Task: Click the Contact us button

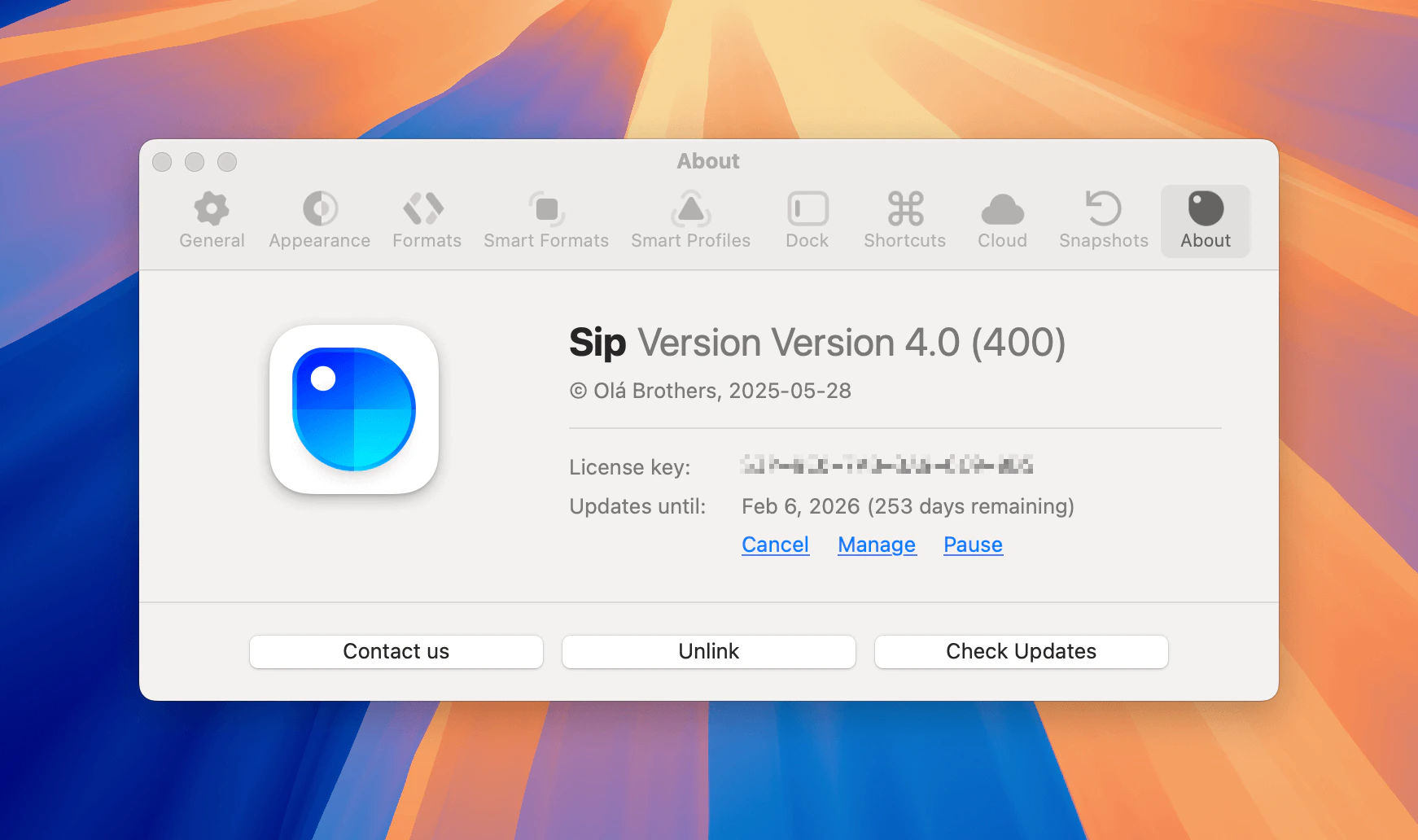Action: [396, 652]
